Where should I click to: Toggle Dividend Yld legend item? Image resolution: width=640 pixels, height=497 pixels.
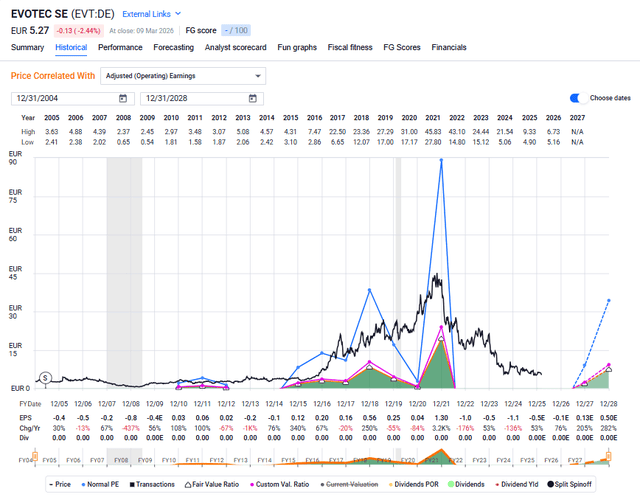(517, 484)
